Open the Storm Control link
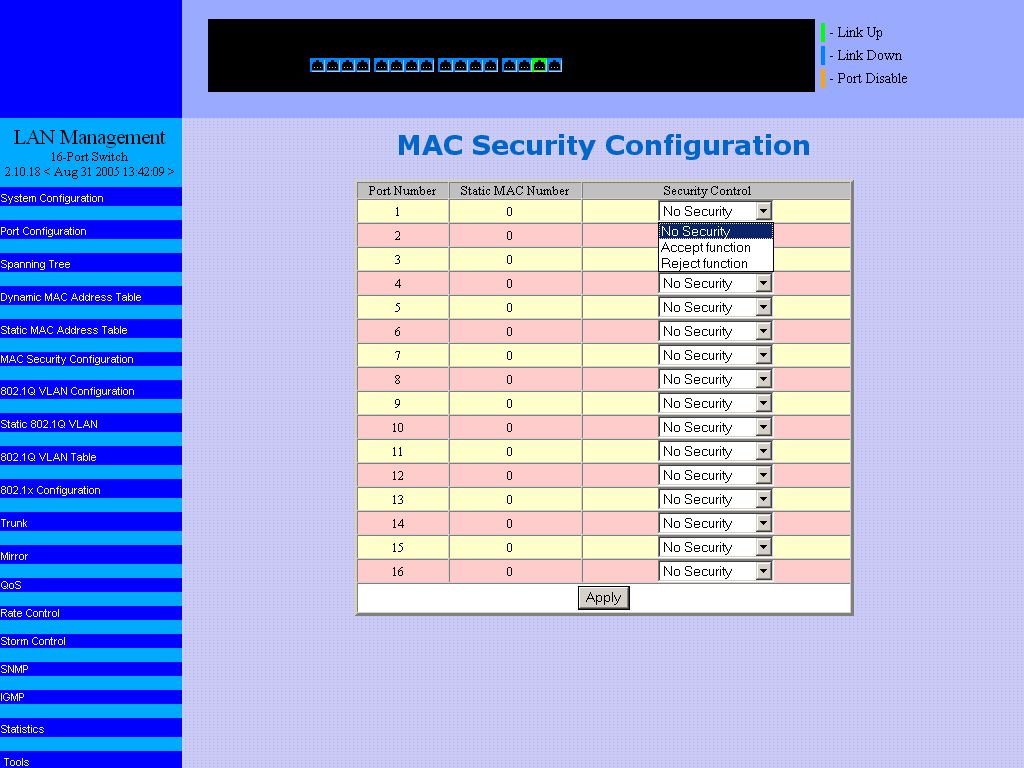This screenshot has width=1024, height=768. tap(33, 641)
